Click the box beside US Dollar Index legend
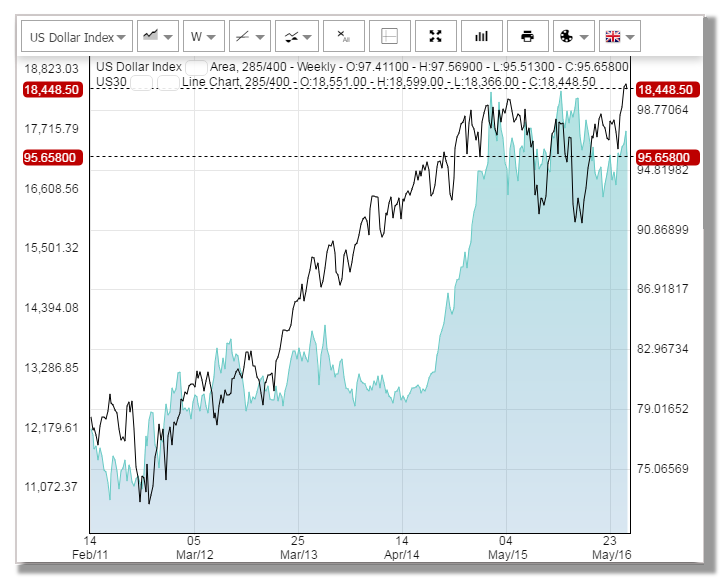This screenshot has height=585, width=725. click(196, 67)
